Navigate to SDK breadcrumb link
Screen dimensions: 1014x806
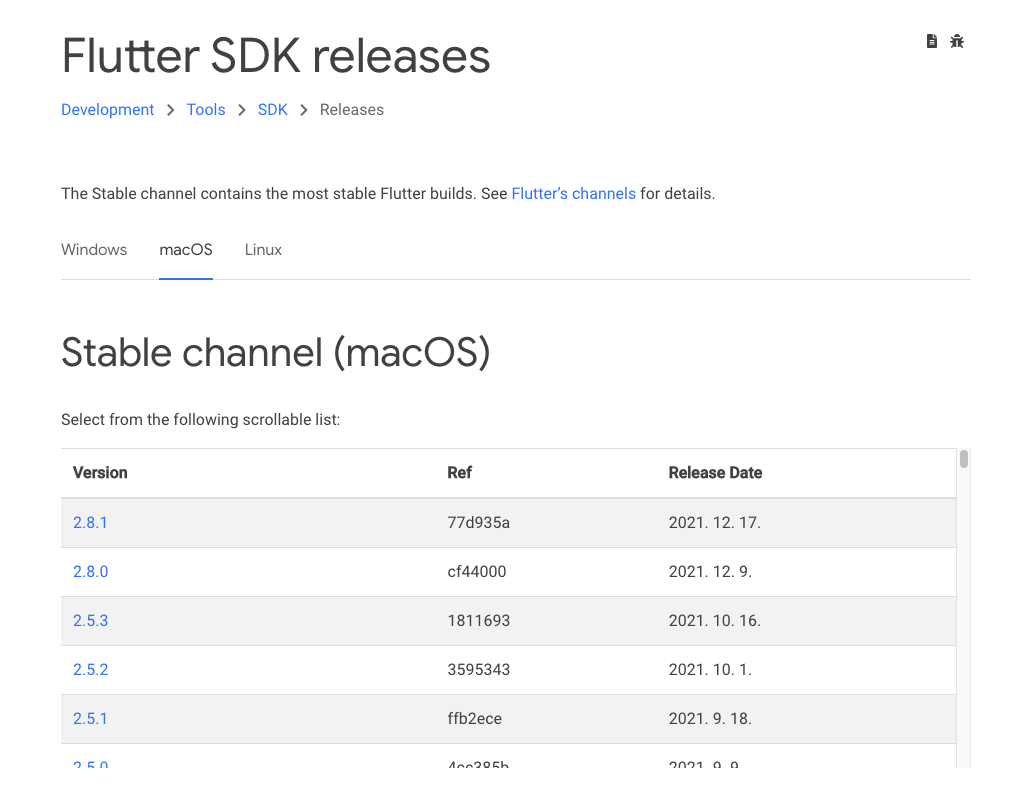click(x=272, y=109)
